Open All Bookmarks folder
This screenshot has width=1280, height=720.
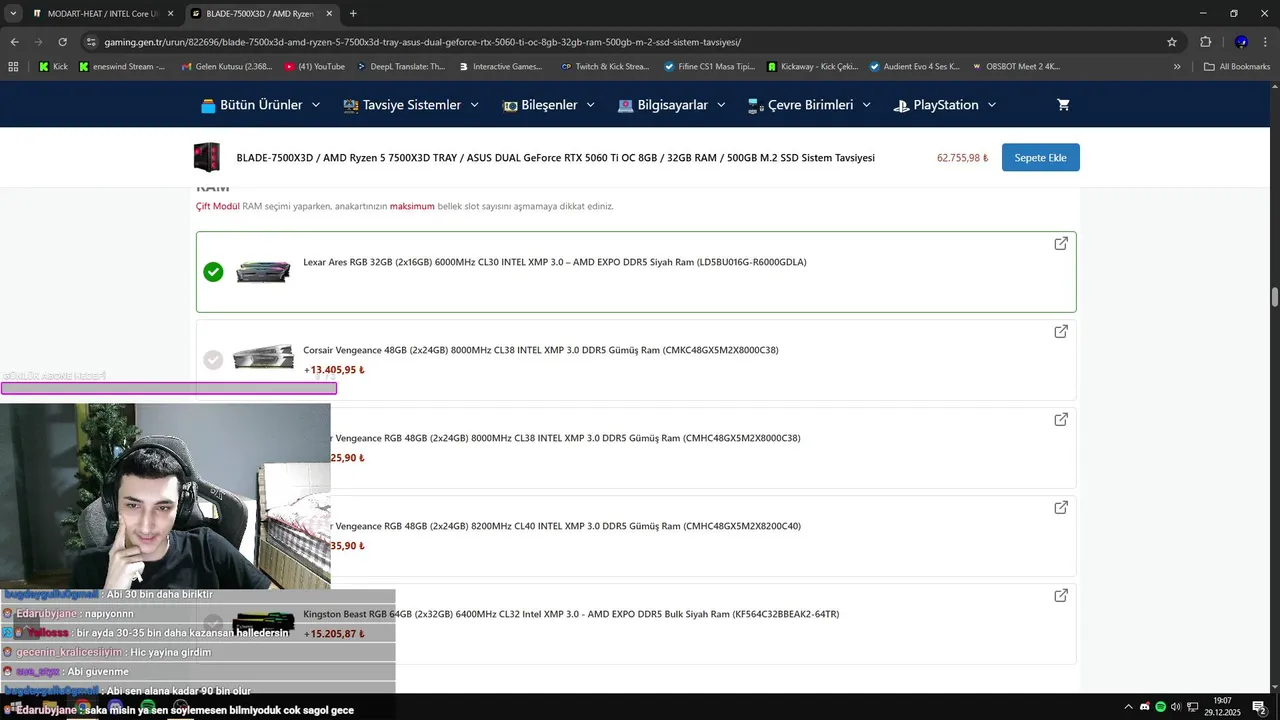click(x=1237, y=67)
